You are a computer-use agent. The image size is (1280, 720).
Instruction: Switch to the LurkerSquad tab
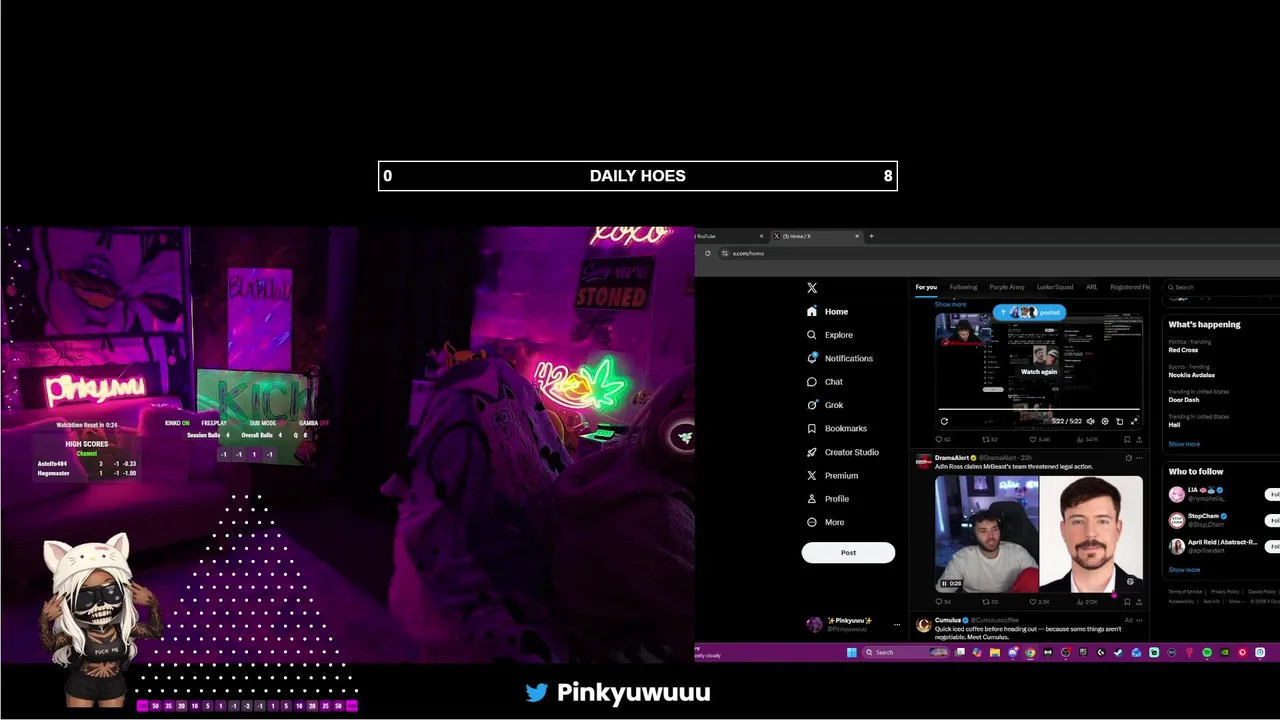pos(1055,287)
